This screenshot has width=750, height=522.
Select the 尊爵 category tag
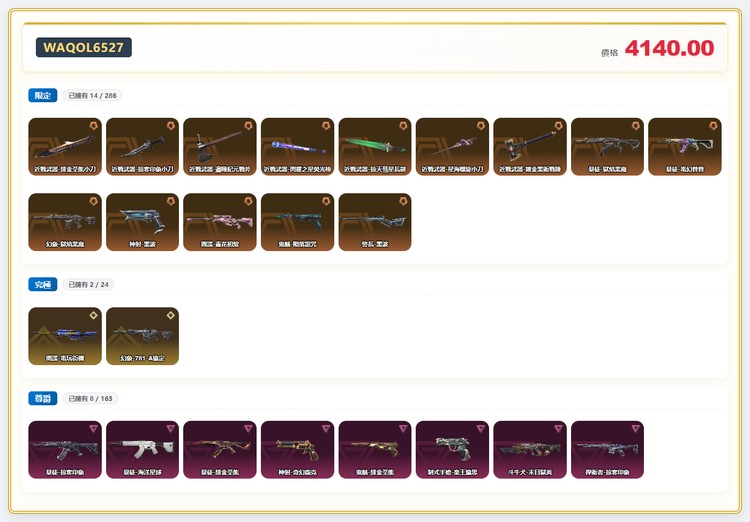(43, 399)
